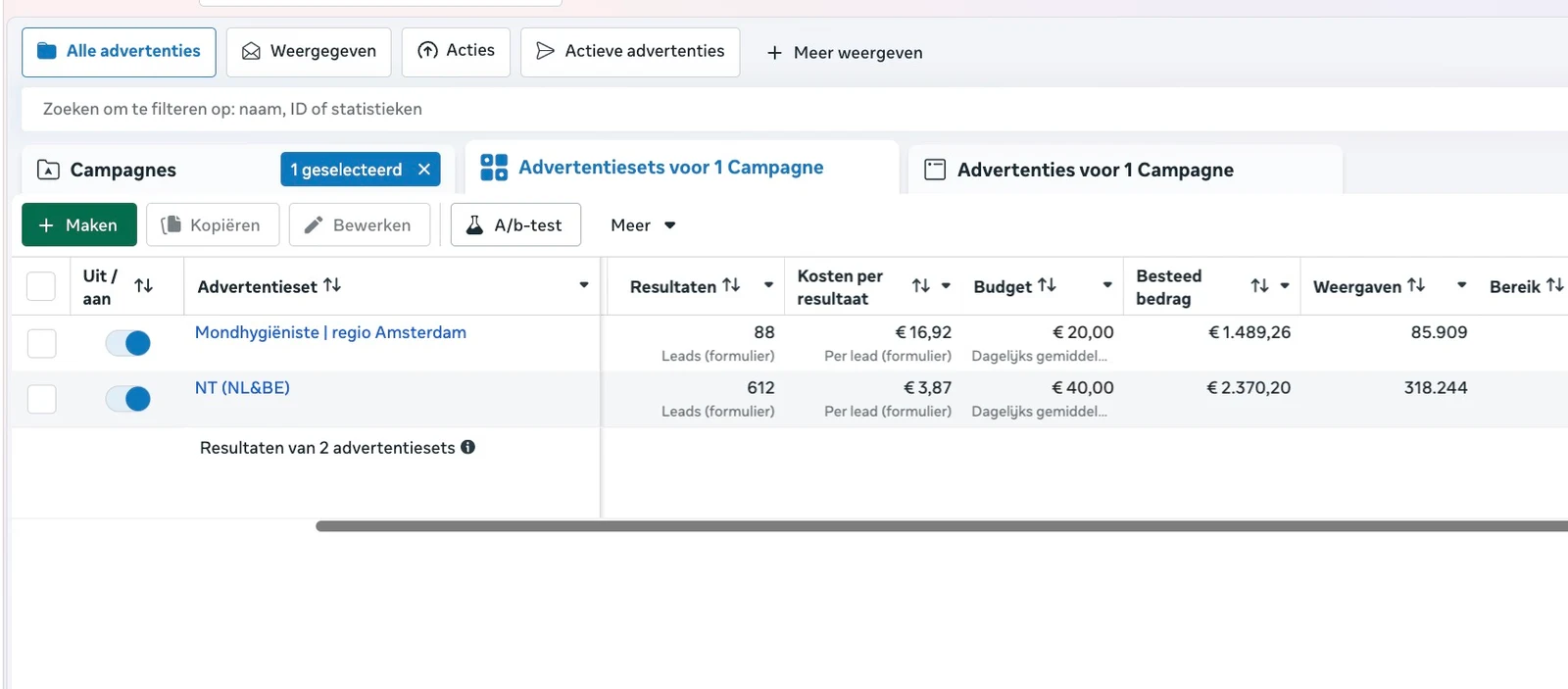1568x689 pixels.
Task: Sort by Kosten per resultaat arrows
Action: [921, 285]
